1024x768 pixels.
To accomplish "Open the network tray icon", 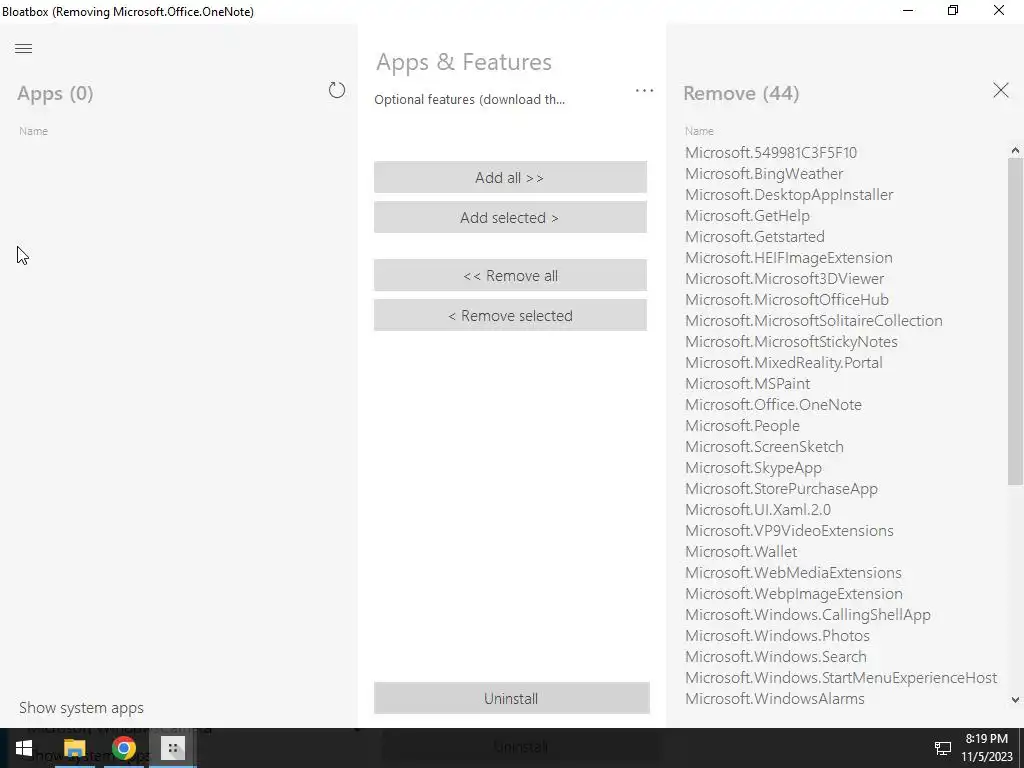I will click(x=942, y=748).
